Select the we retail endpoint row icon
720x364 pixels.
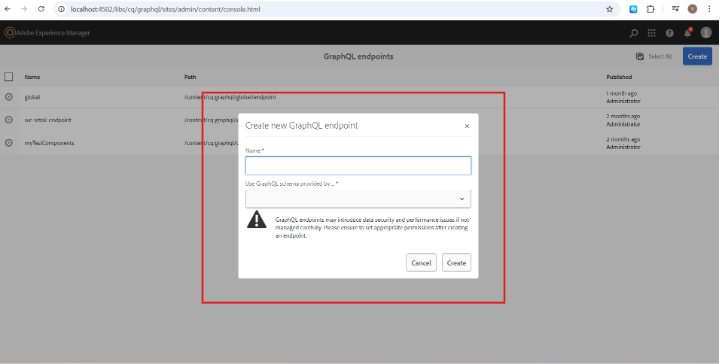9,119
